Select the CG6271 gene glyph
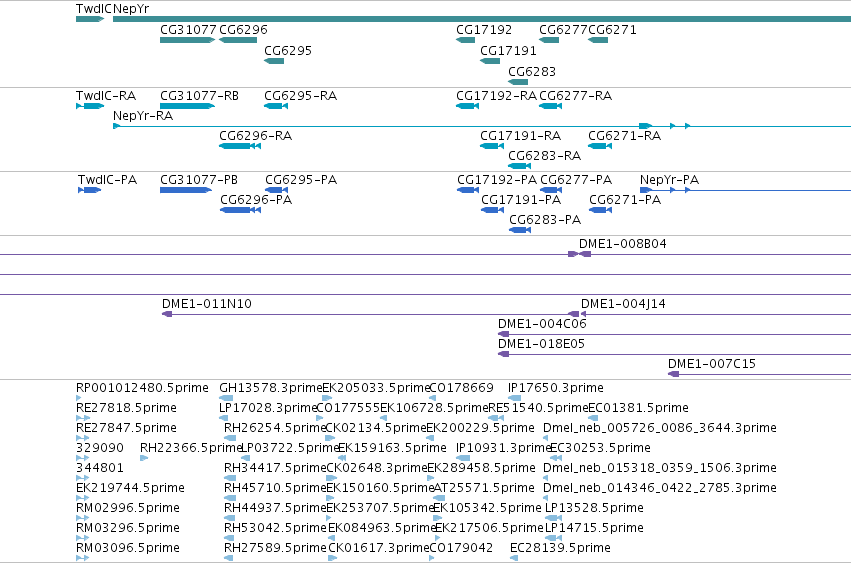This screenshot has width=851, height=563. coord(598,40)
